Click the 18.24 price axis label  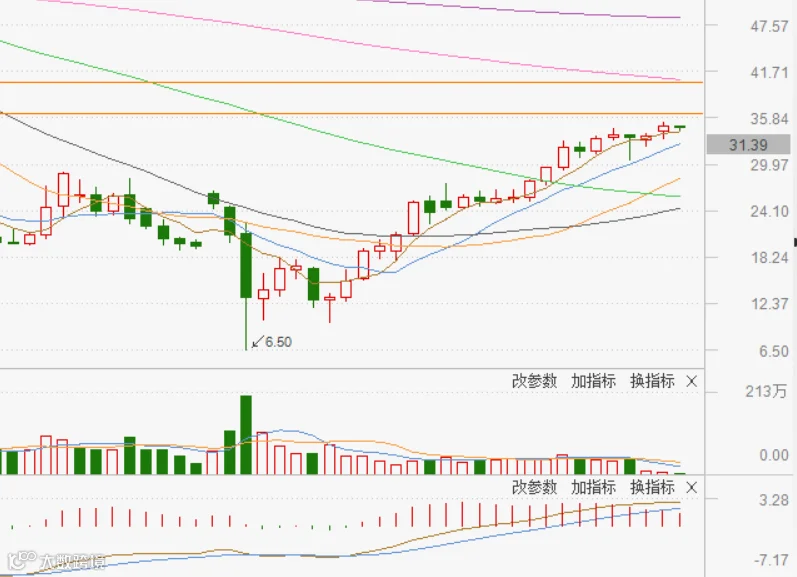coord(769,258)
